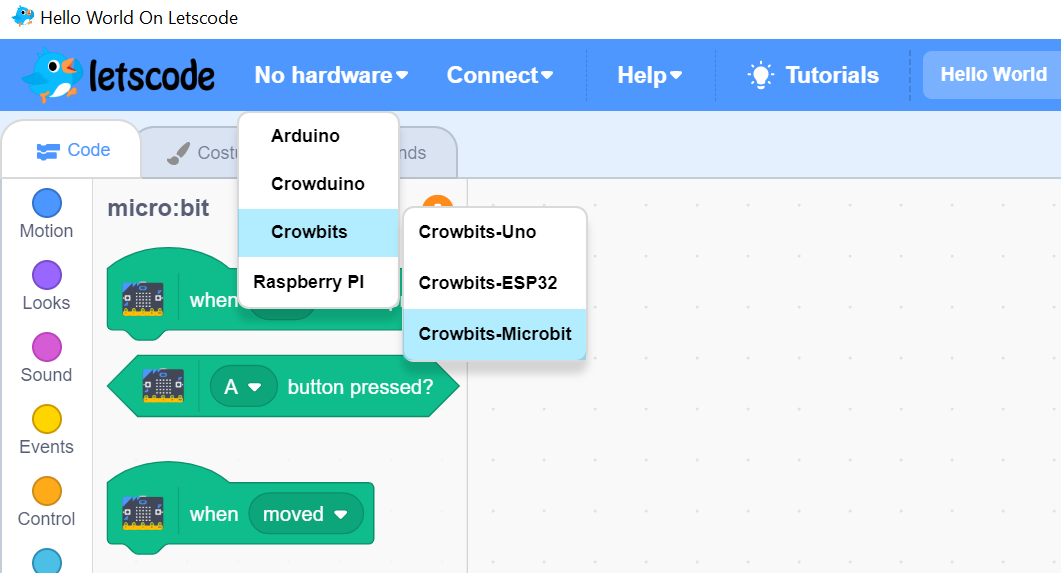Select the light blue category circle below Control
Viewport: 1061px width, 573px height.
(47, 561)
